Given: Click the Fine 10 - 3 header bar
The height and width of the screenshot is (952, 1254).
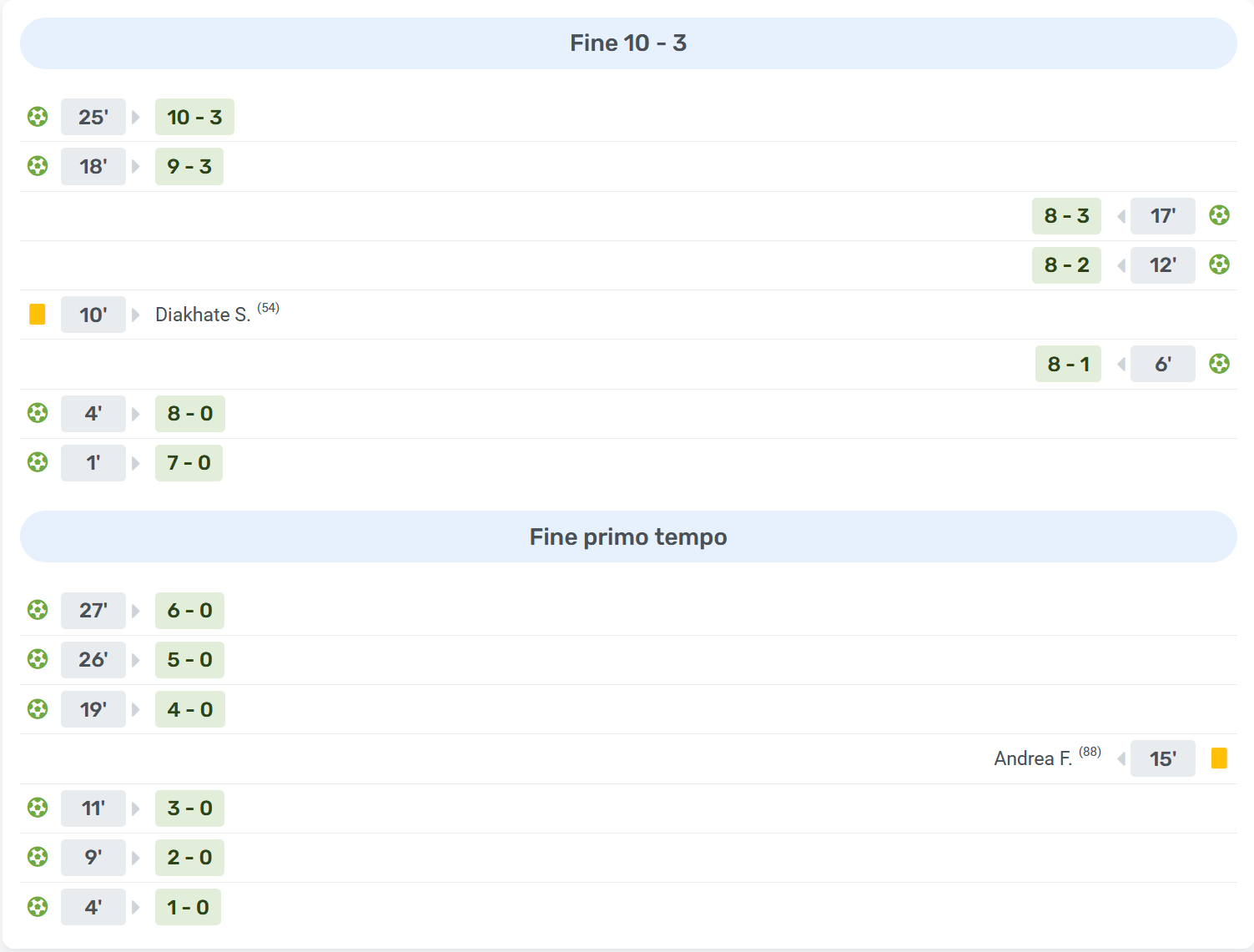Looking at the screenshot, I should (x=628, y=43).
